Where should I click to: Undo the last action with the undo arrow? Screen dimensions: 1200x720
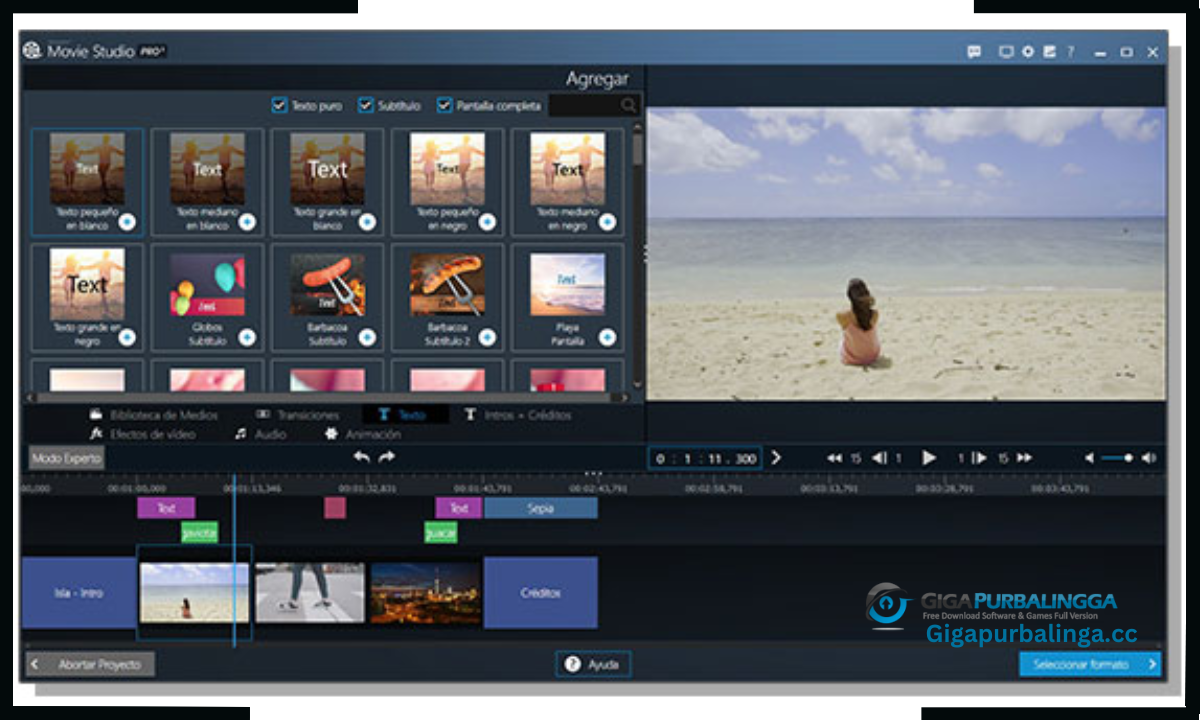[362, 457]
